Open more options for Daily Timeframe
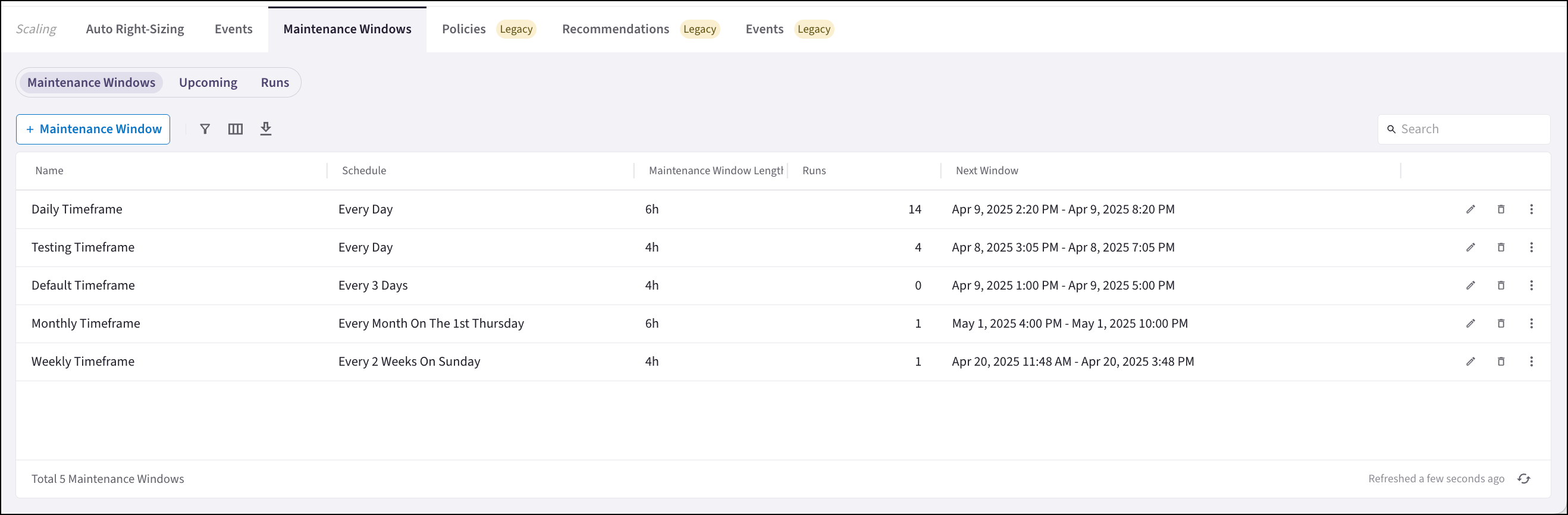1568x515 pixels. point(1532,209)
